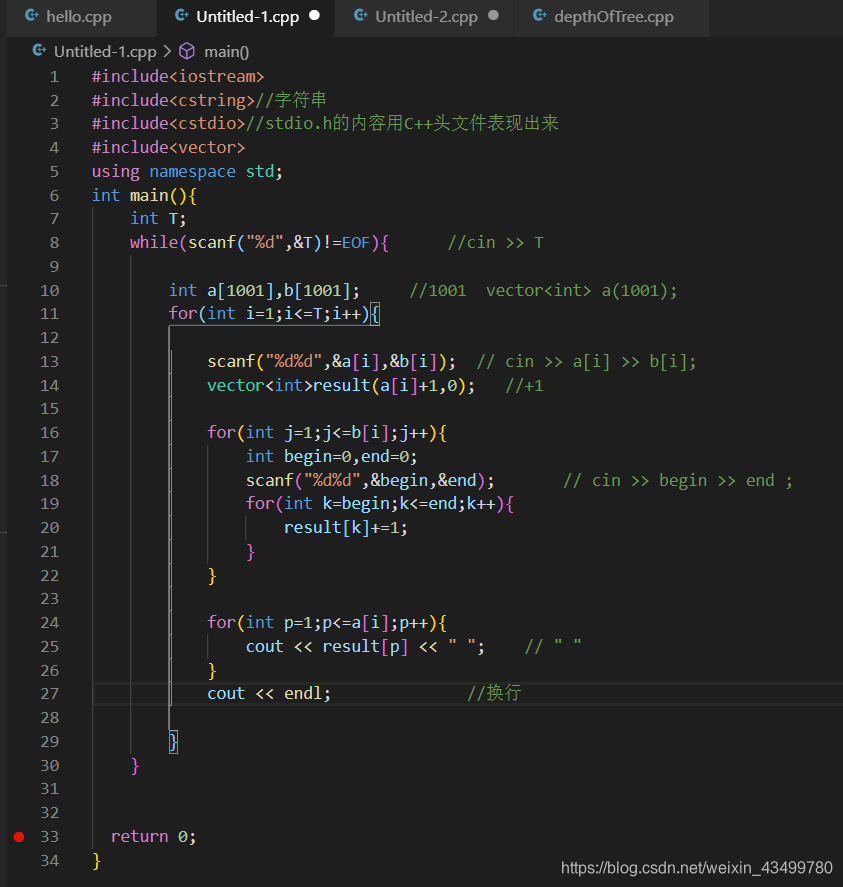
Task: Click 'cout << endl;' on line 27
Action: pos(269,694)
